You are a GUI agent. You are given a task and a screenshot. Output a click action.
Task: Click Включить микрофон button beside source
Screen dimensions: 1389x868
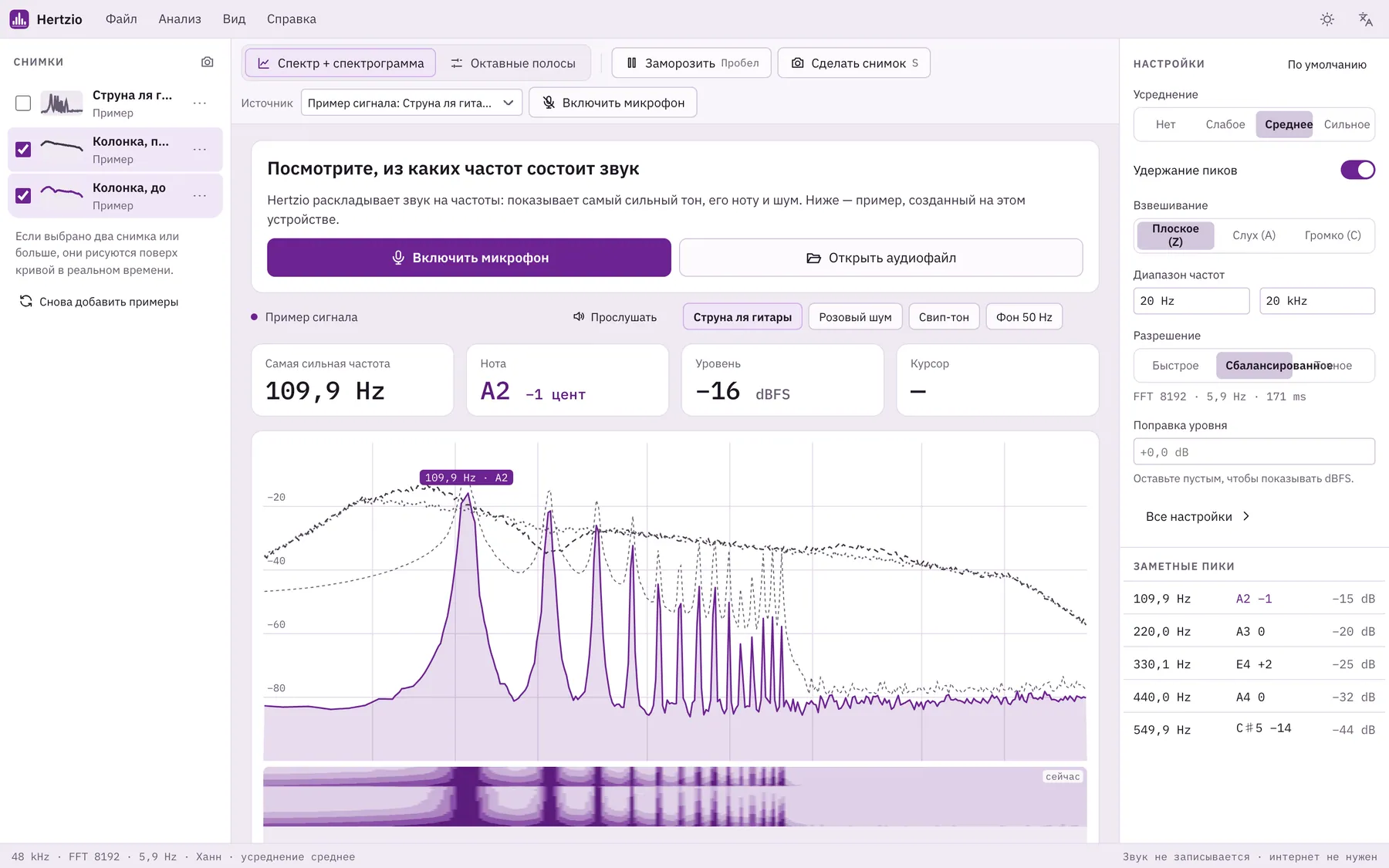(x=613, y=103)
